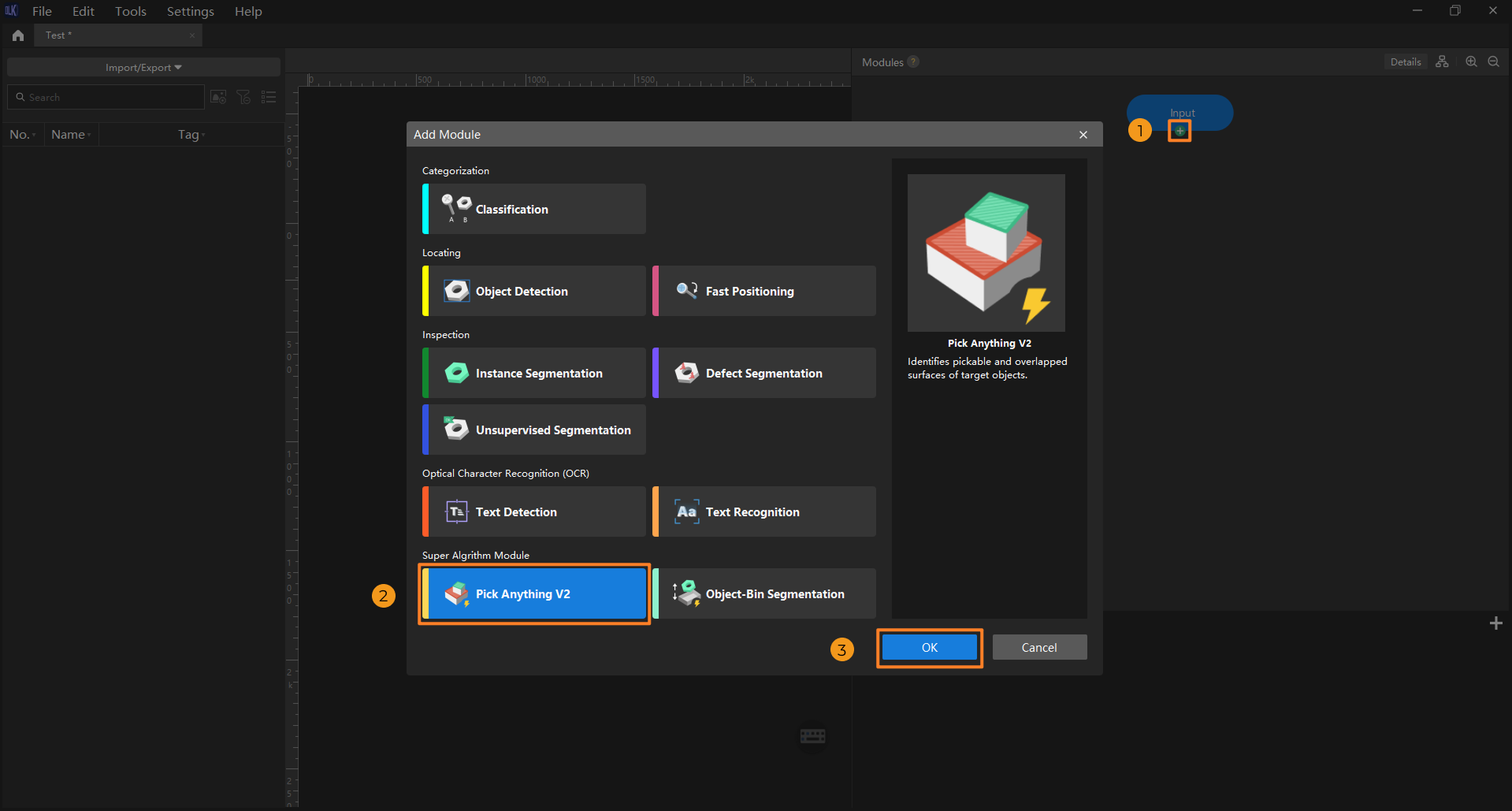Confirm with the OK button

click(x=930, y=647)
